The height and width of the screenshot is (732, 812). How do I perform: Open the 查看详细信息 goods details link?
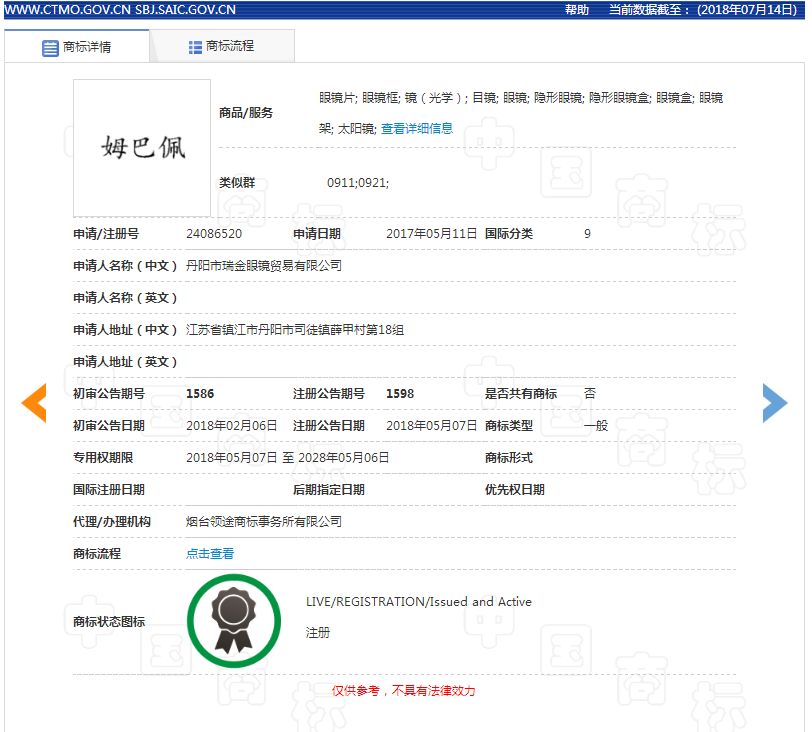(416, 128)
